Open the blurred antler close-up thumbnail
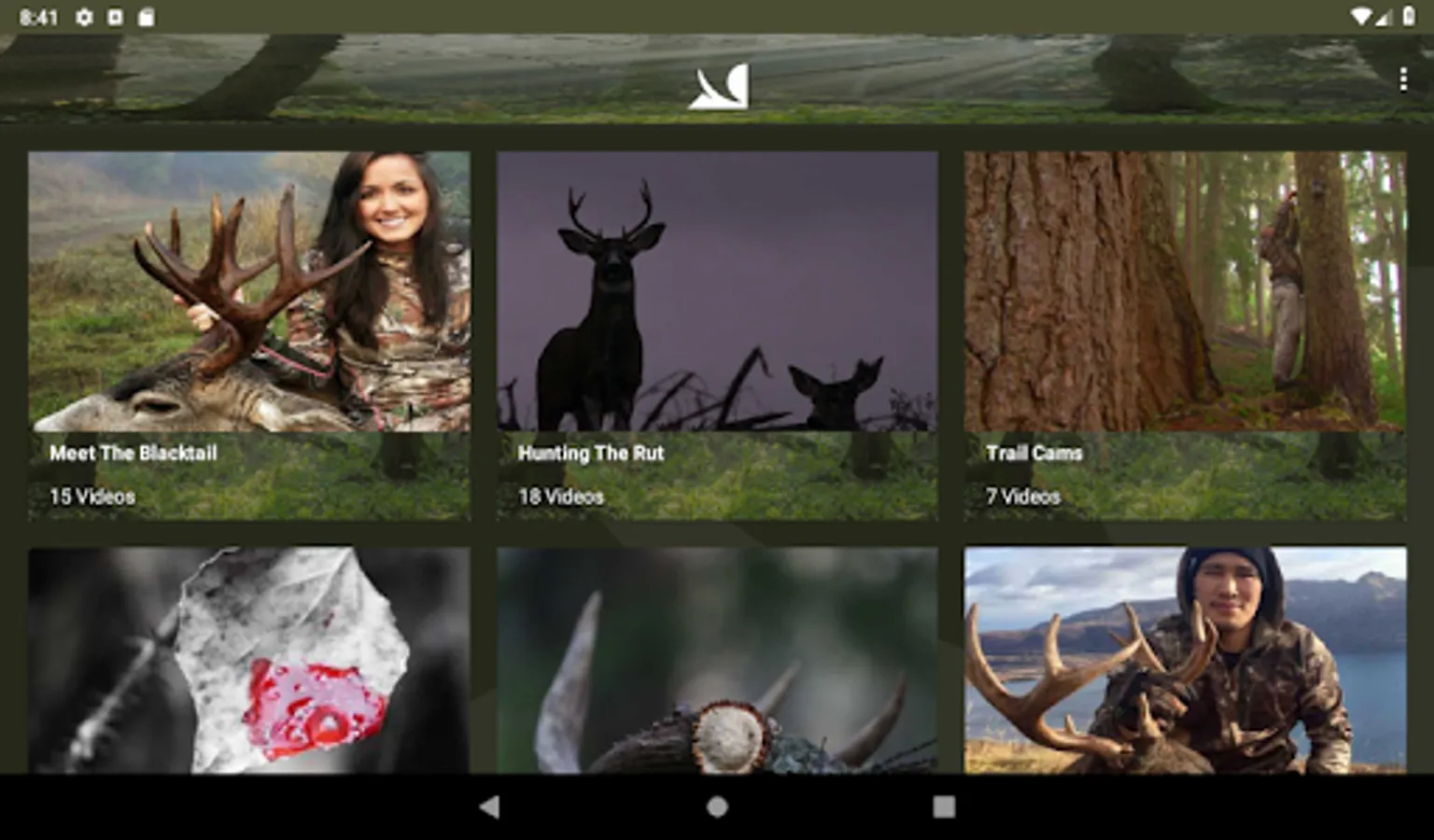Screen dimensions: 1434x840 [x=717, y=660]
